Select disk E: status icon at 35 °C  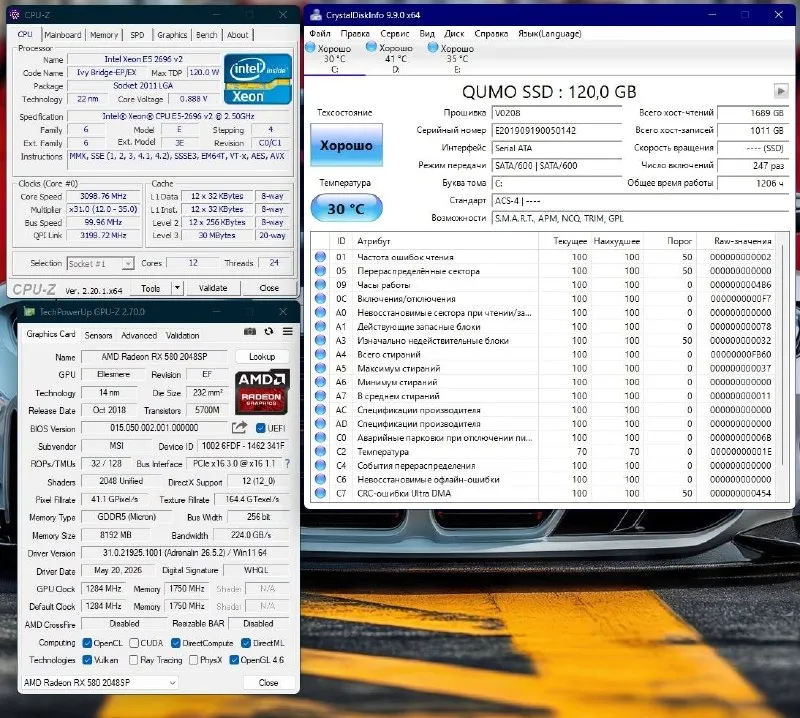point(433,47)
